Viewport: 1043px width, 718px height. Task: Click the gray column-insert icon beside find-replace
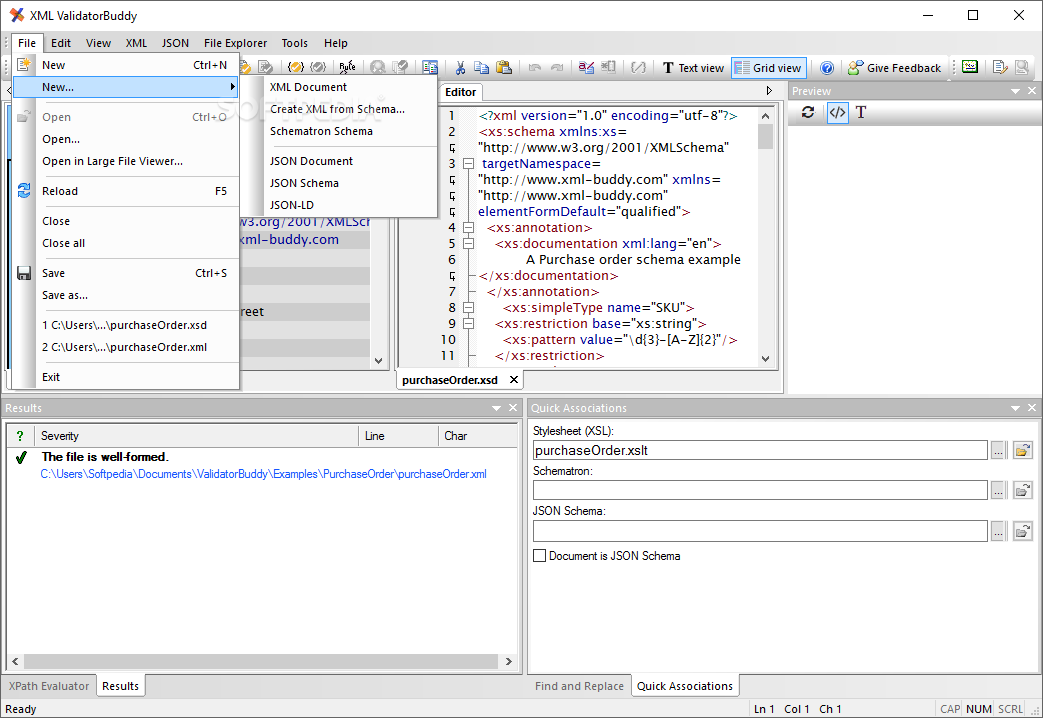coord(608,67)
